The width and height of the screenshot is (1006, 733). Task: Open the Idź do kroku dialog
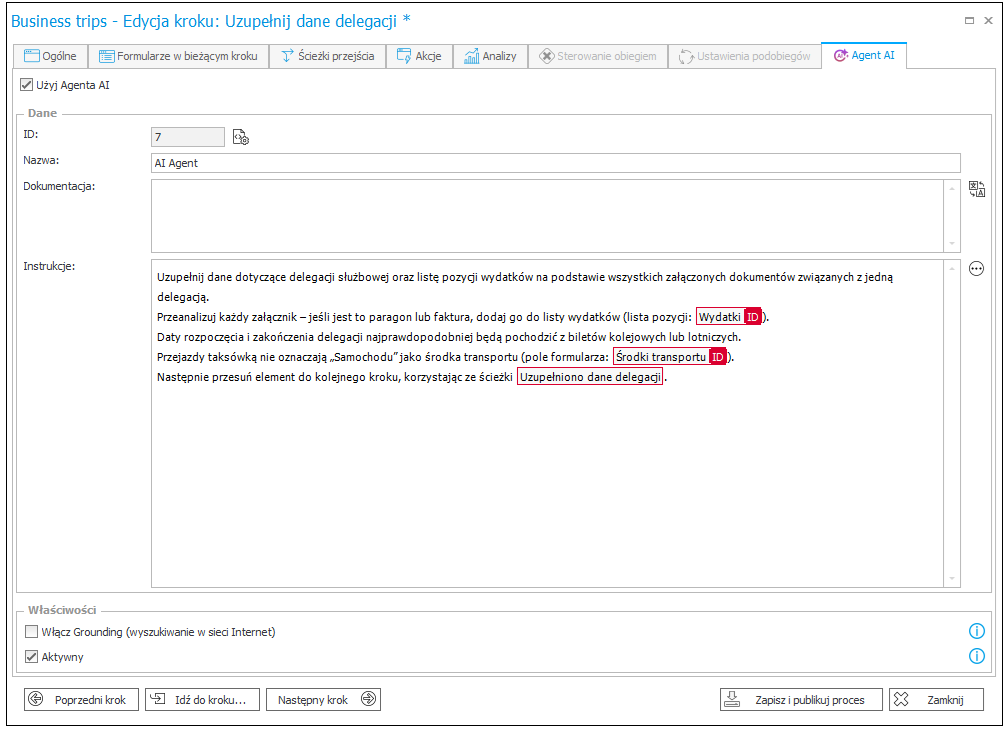201,699
